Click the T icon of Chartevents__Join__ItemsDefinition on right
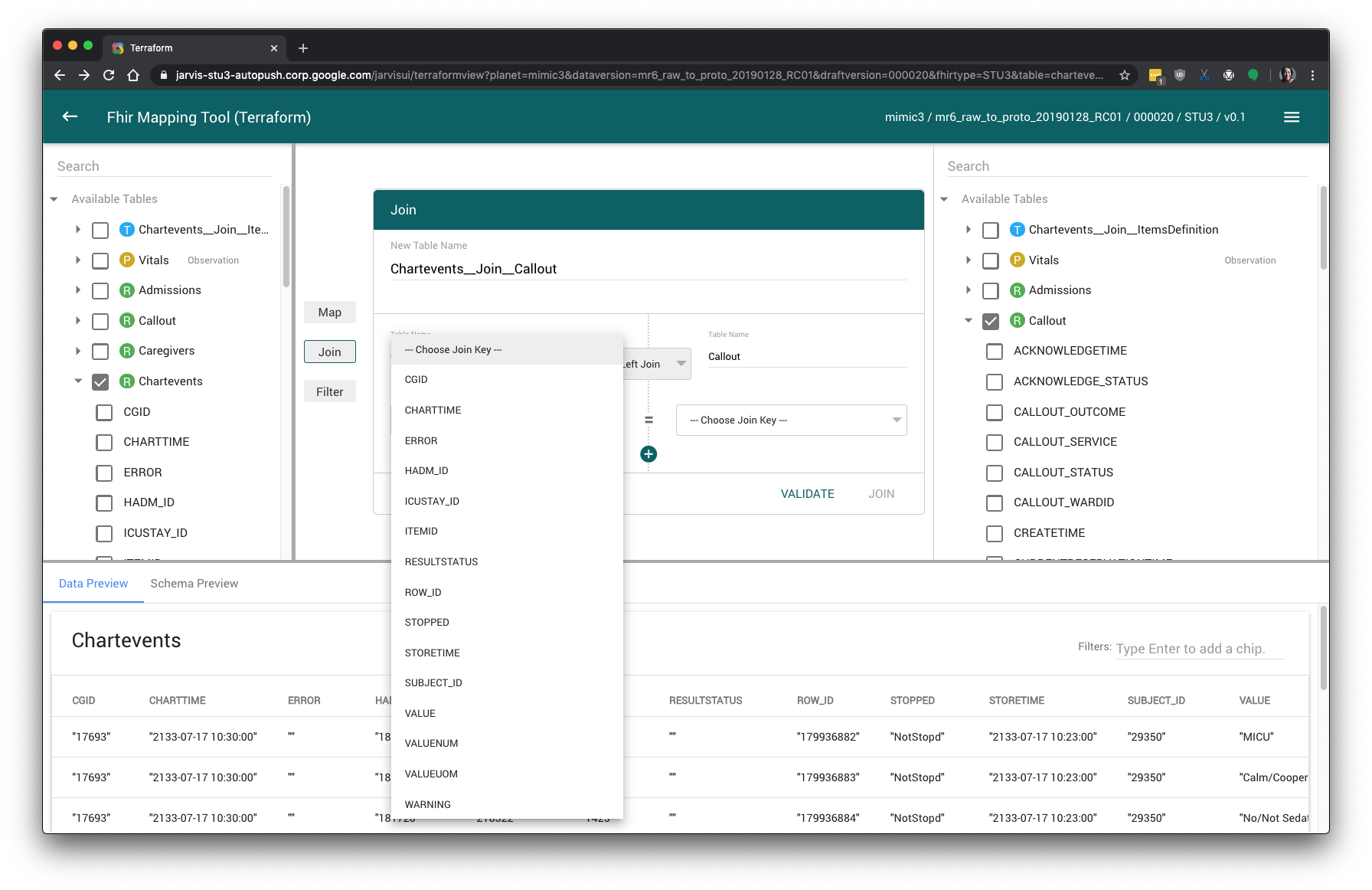 (x=1017, y=230)
